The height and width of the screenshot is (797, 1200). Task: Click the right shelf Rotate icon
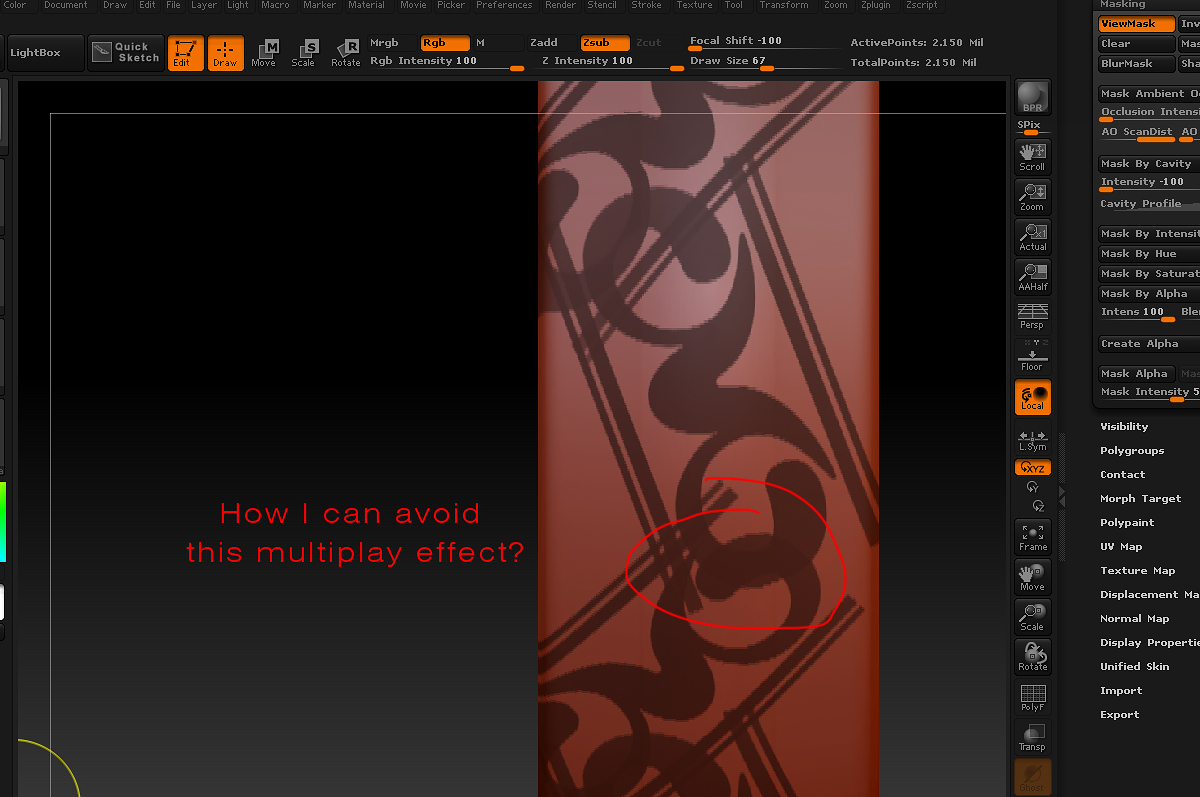pyautogui.click(x=1033, y=657)
